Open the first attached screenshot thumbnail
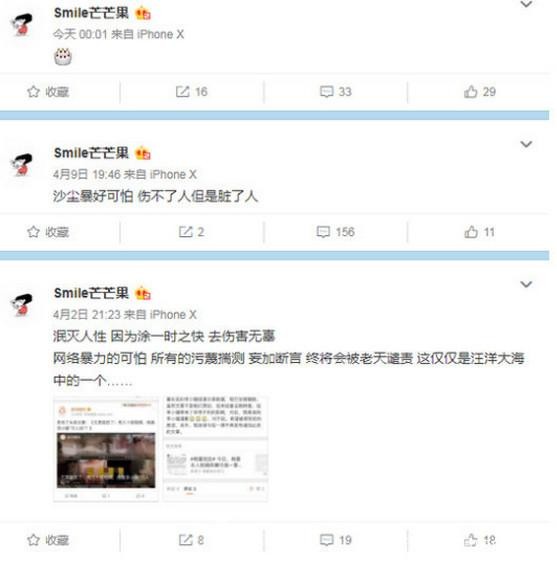 point(106,449)
